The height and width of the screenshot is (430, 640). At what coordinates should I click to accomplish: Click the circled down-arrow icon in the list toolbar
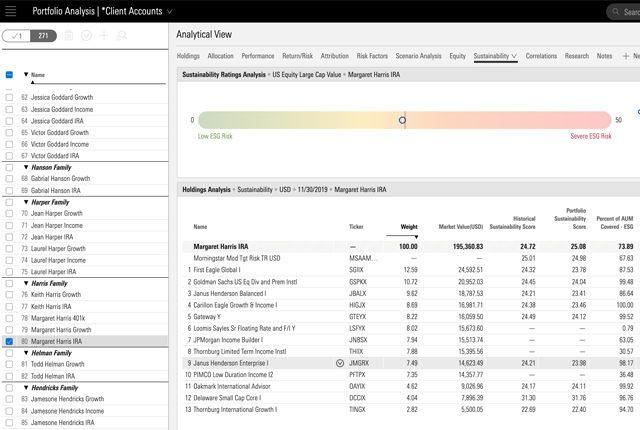[x=87, y=36]
